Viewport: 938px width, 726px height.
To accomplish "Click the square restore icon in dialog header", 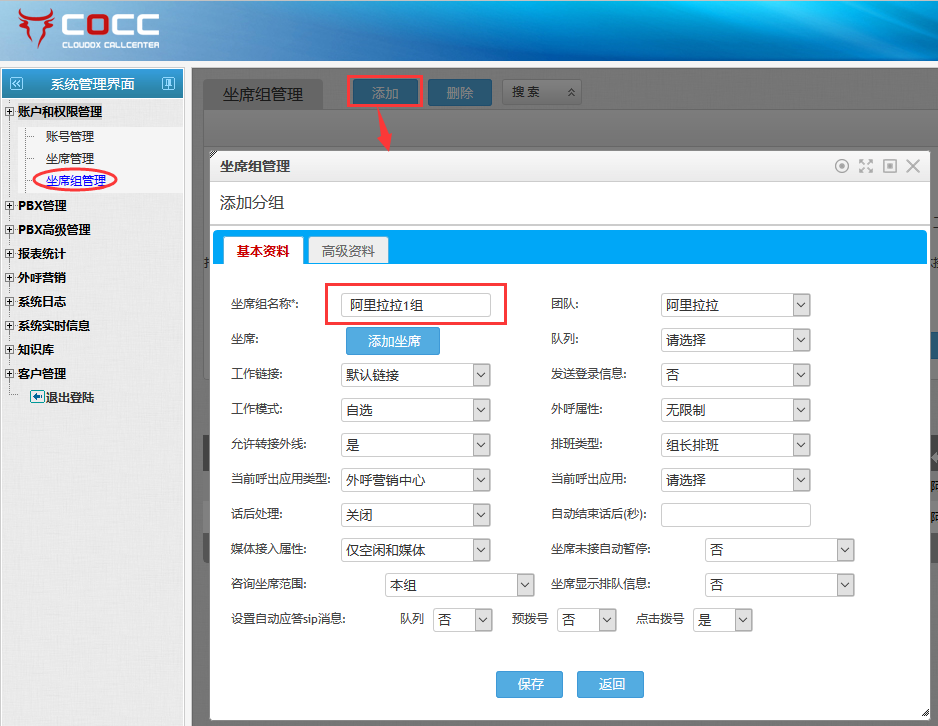I will [890, 166].
